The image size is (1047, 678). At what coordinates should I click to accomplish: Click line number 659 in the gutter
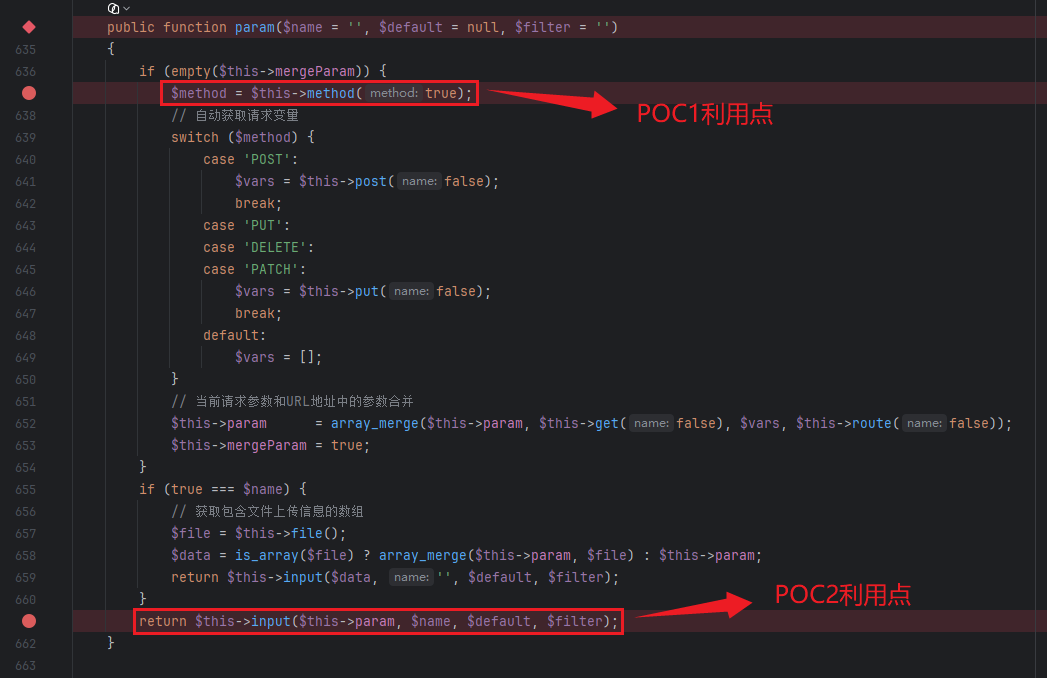coord(25,578)
